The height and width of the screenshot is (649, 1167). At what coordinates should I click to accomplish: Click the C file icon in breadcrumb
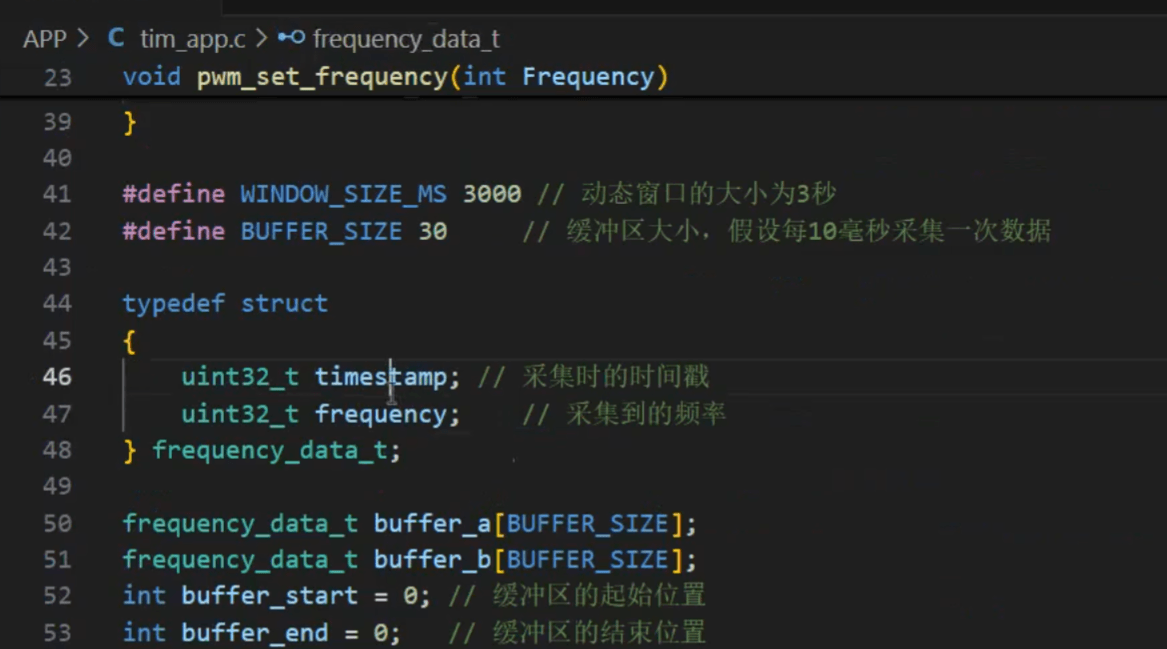click(116, 39)
